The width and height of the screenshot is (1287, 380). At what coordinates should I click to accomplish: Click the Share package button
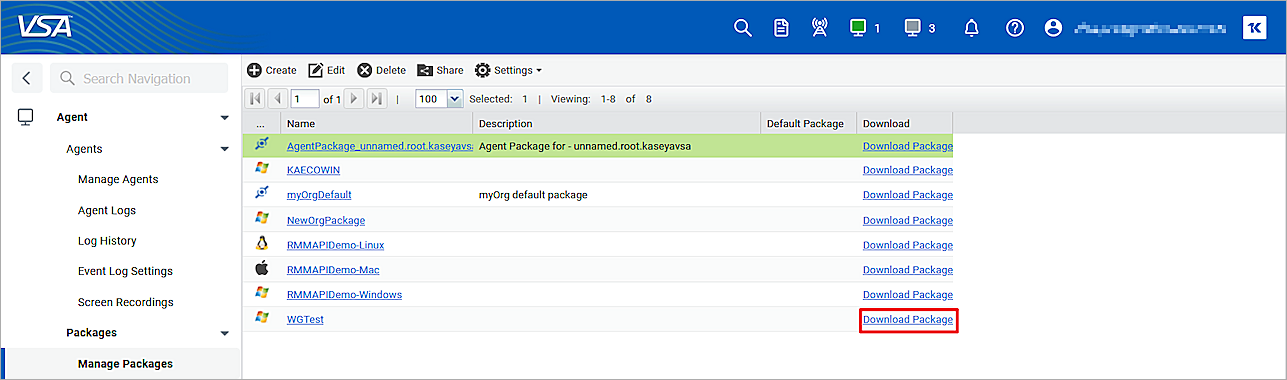pos(441,70)
